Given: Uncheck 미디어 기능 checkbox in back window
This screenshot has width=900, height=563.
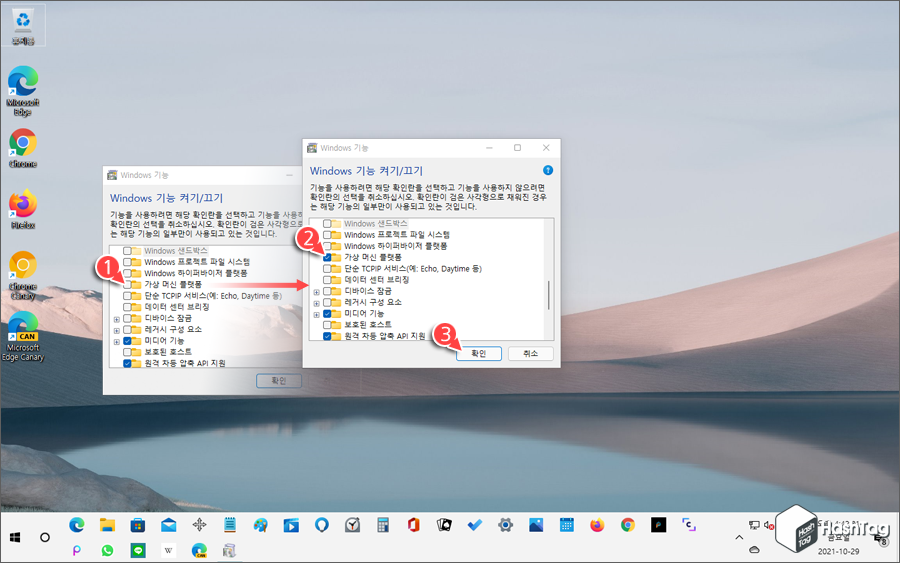Looking at the screenshot, I should click(127, 341).
